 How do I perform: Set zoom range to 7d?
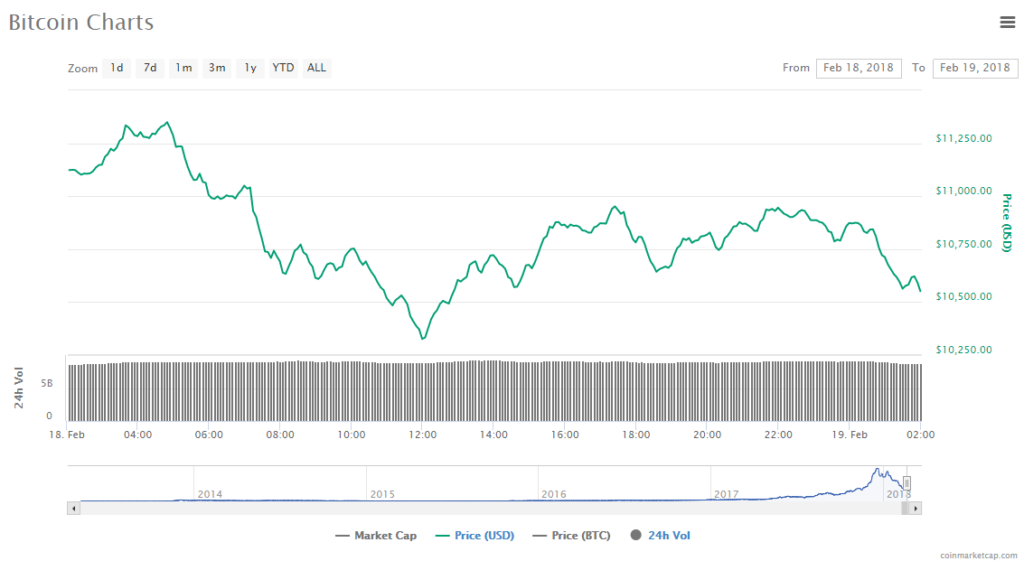pyautogui.click(x=150, y=68)
